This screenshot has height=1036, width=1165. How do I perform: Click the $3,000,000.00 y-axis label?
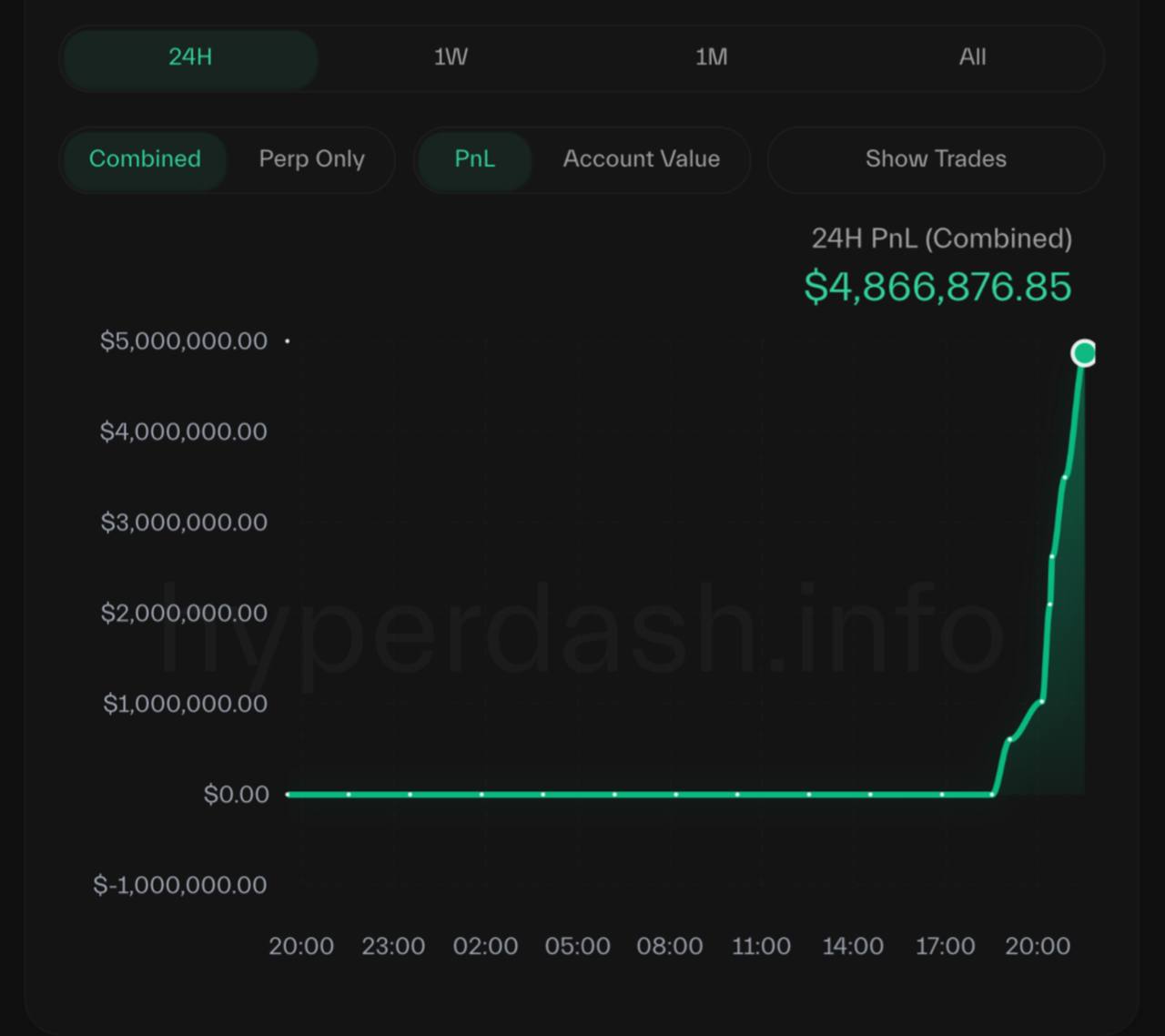pyautogui.click(x=184, y=523)
